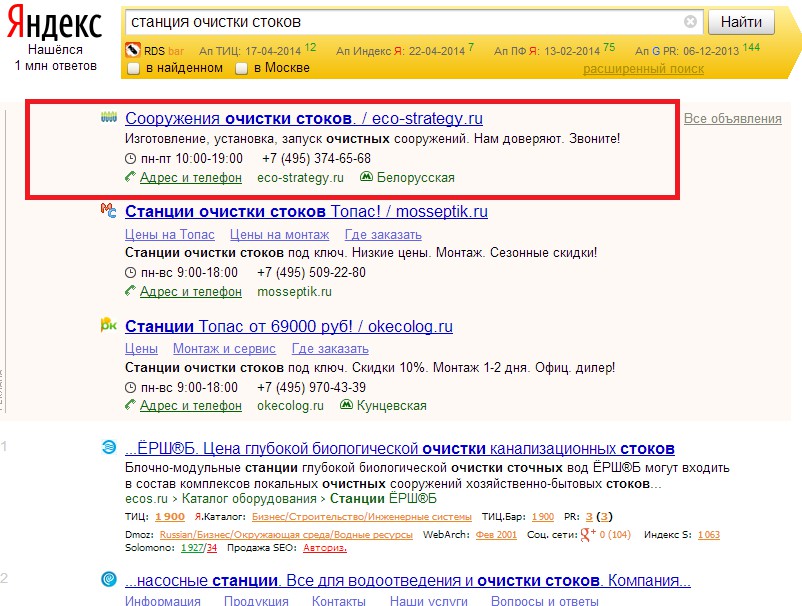Open ТИЦ.Бар '1900' link
The image size is (802, 606).
tap(543, 517)
